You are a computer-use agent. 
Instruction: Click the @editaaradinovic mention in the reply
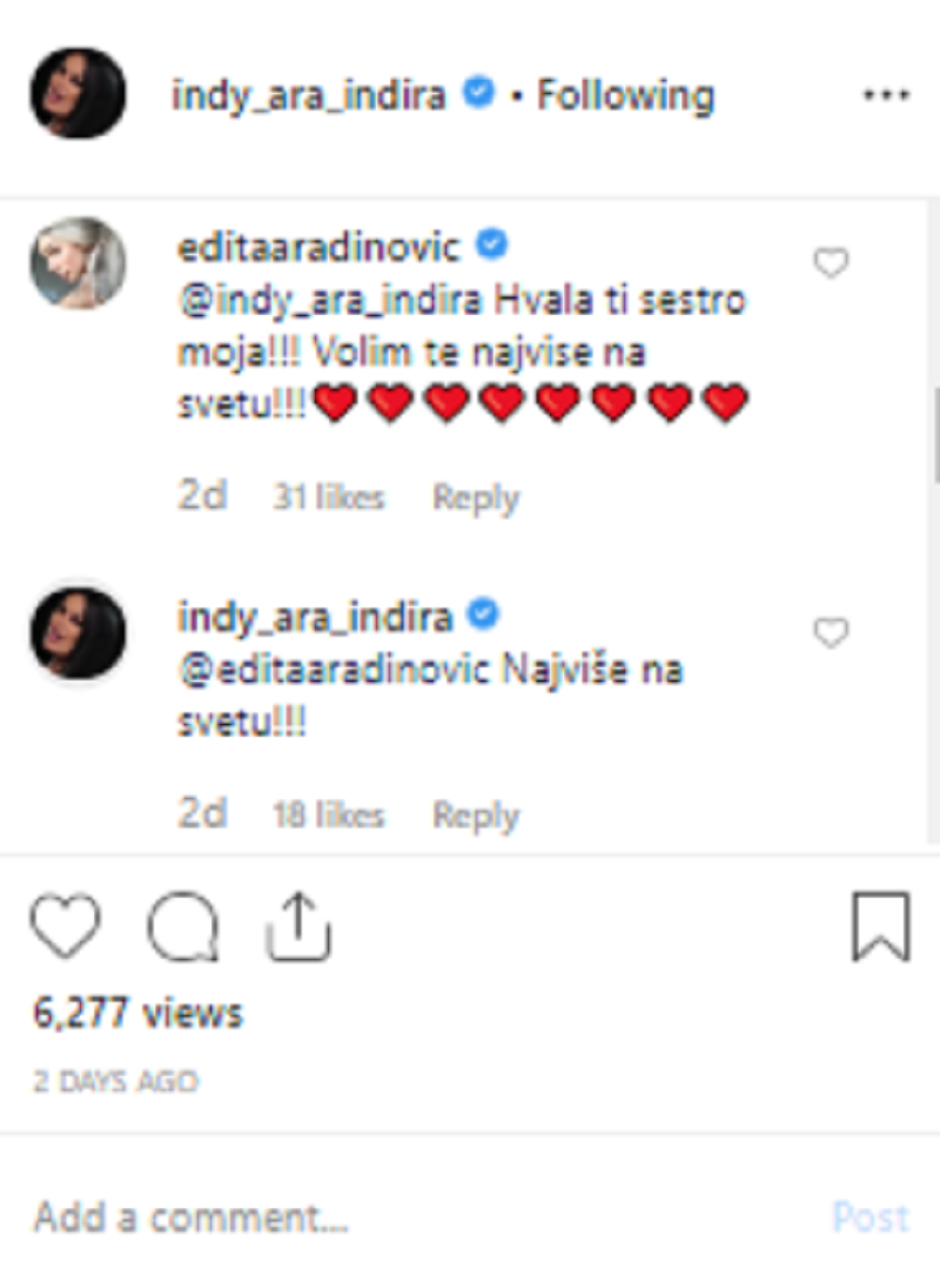(x=335, y=670)
